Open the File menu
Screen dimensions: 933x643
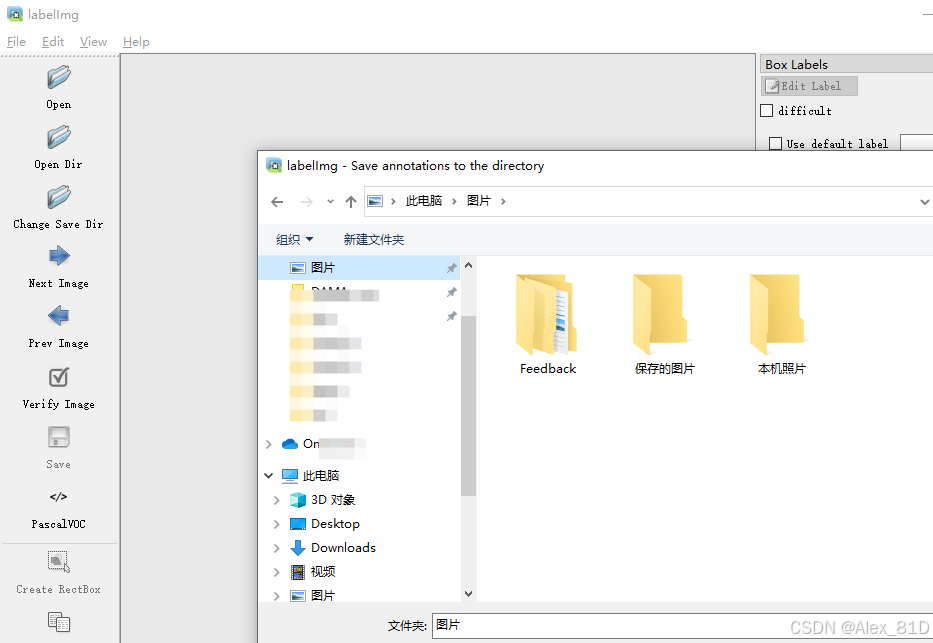click(16, 42)
